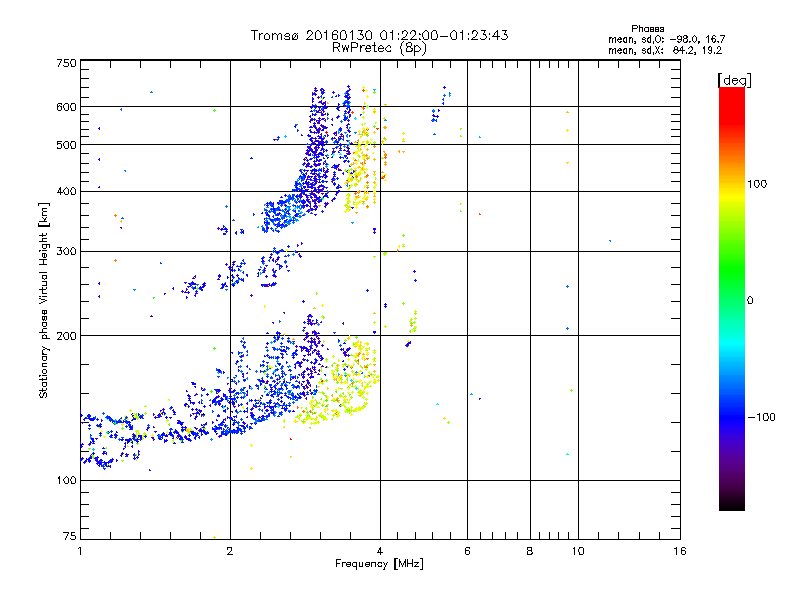This screenshot has width=800, height=600.
Task: Click the y-axis label 'Stationary phase Virtual Height [km]'
Action: point(44,300)
